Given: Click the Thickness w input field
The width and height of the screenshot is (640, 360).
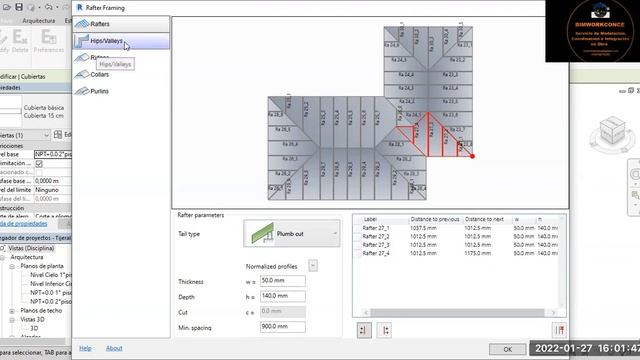Looking at the screenshot, I should point(282,281).
